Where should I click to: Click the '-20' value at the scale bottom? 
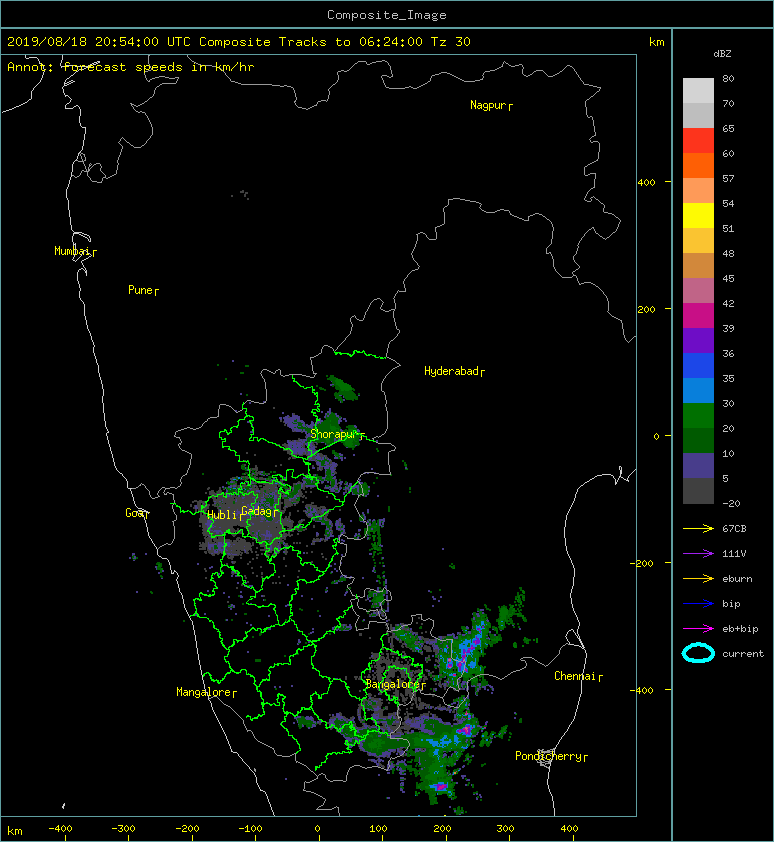click(x=731, y=504)
